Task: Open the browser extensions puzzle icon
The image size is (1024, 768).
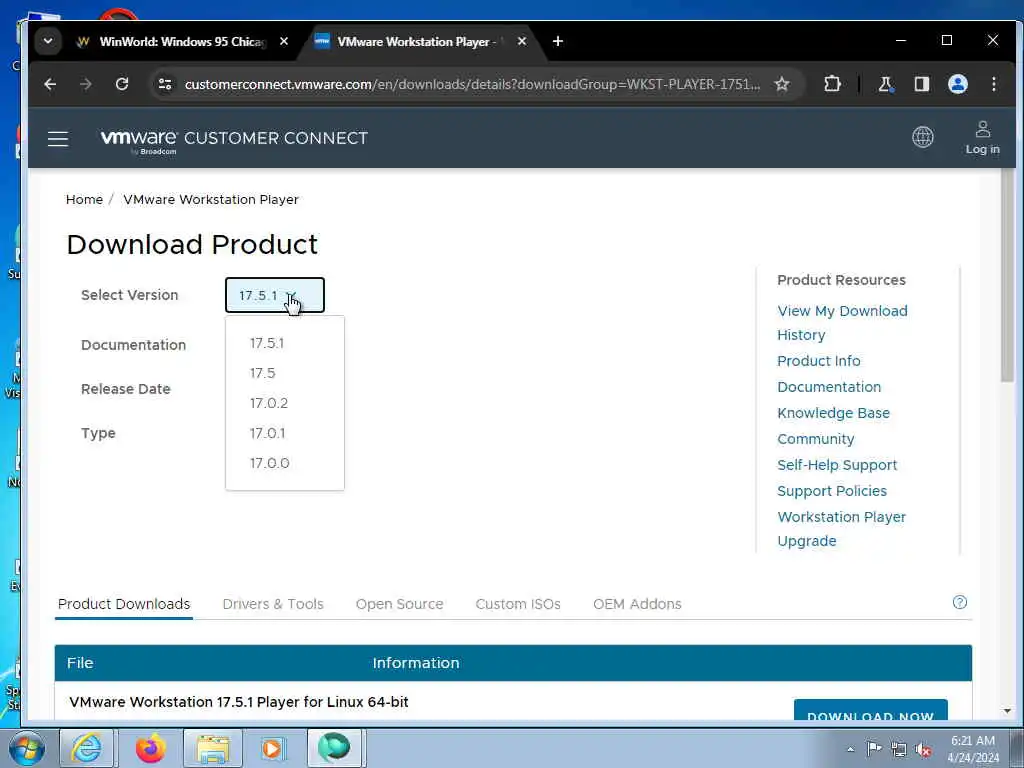Action: 832,84
